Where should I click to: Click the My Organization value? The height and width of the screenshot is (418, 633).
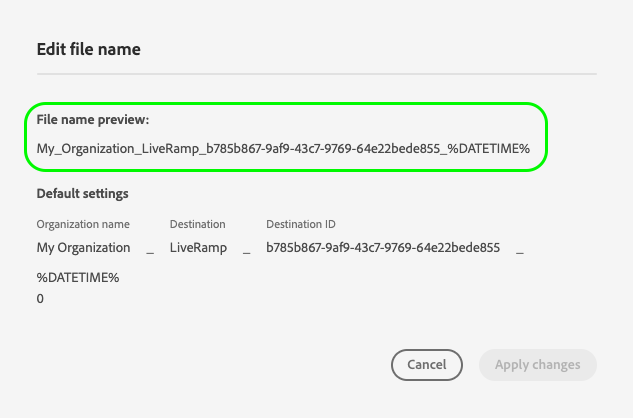click(83, 247)
